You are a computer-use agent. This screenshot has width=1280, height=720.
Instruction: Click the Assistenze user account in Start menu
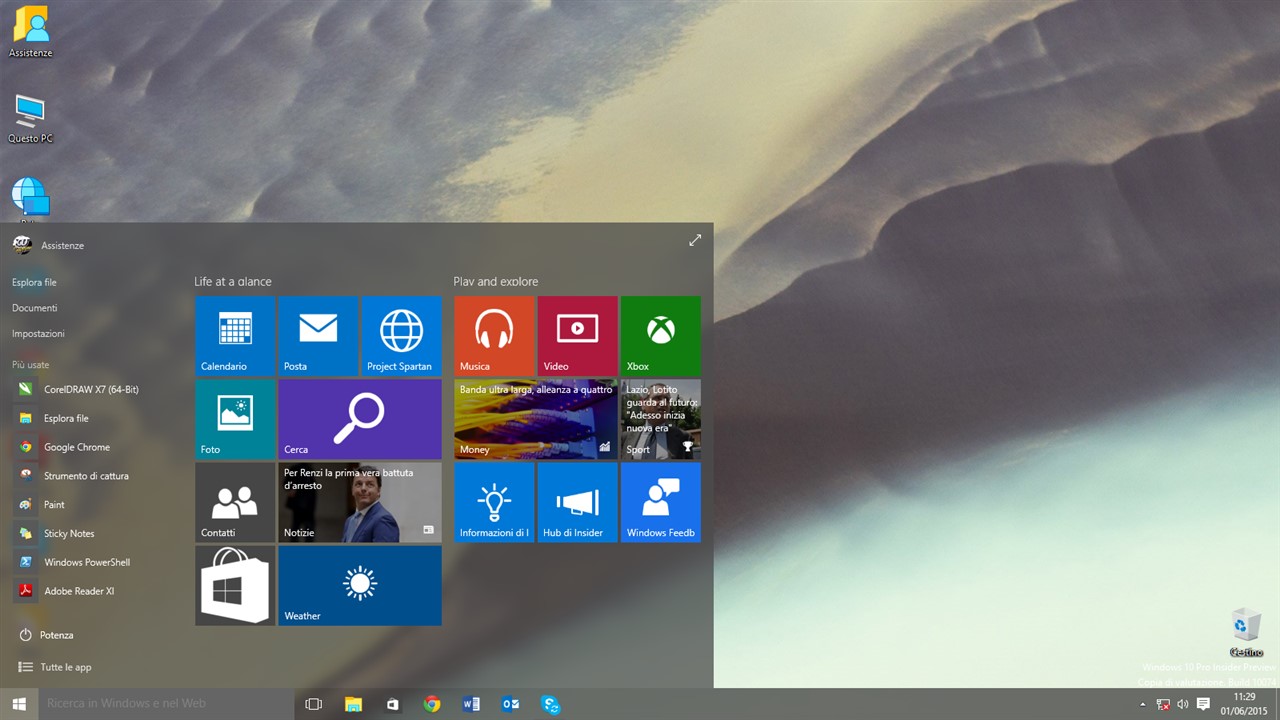point(48,245)
